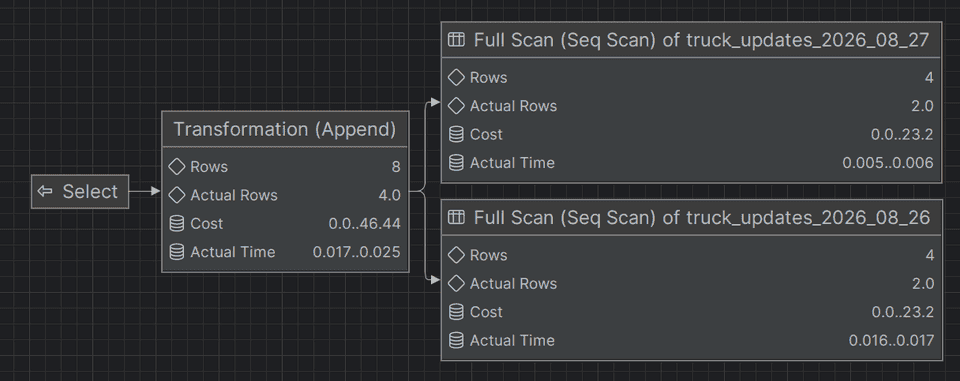Click the Rows diamond icon in the 2026_08_27 scan
The width and height of the screenshot is (960, 381).
(456, 78)
